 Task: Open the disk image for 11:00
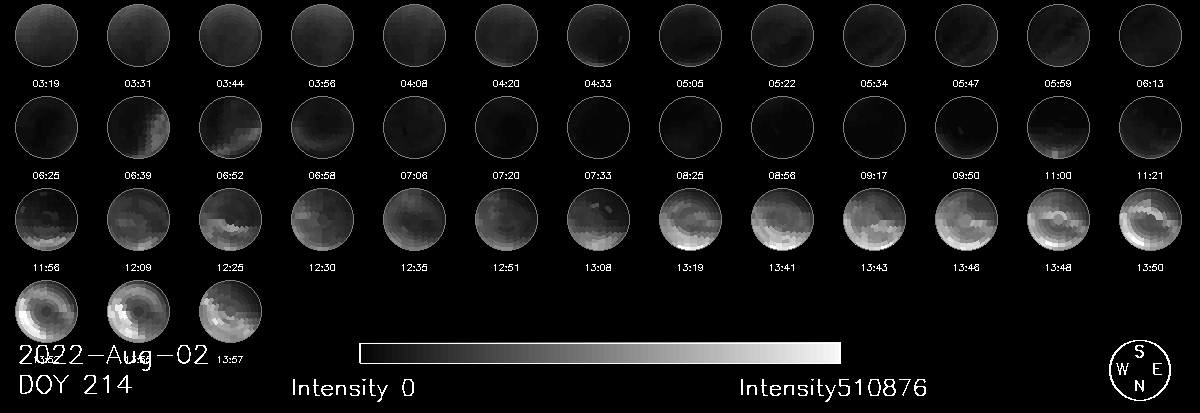(x=1058, y=127)
